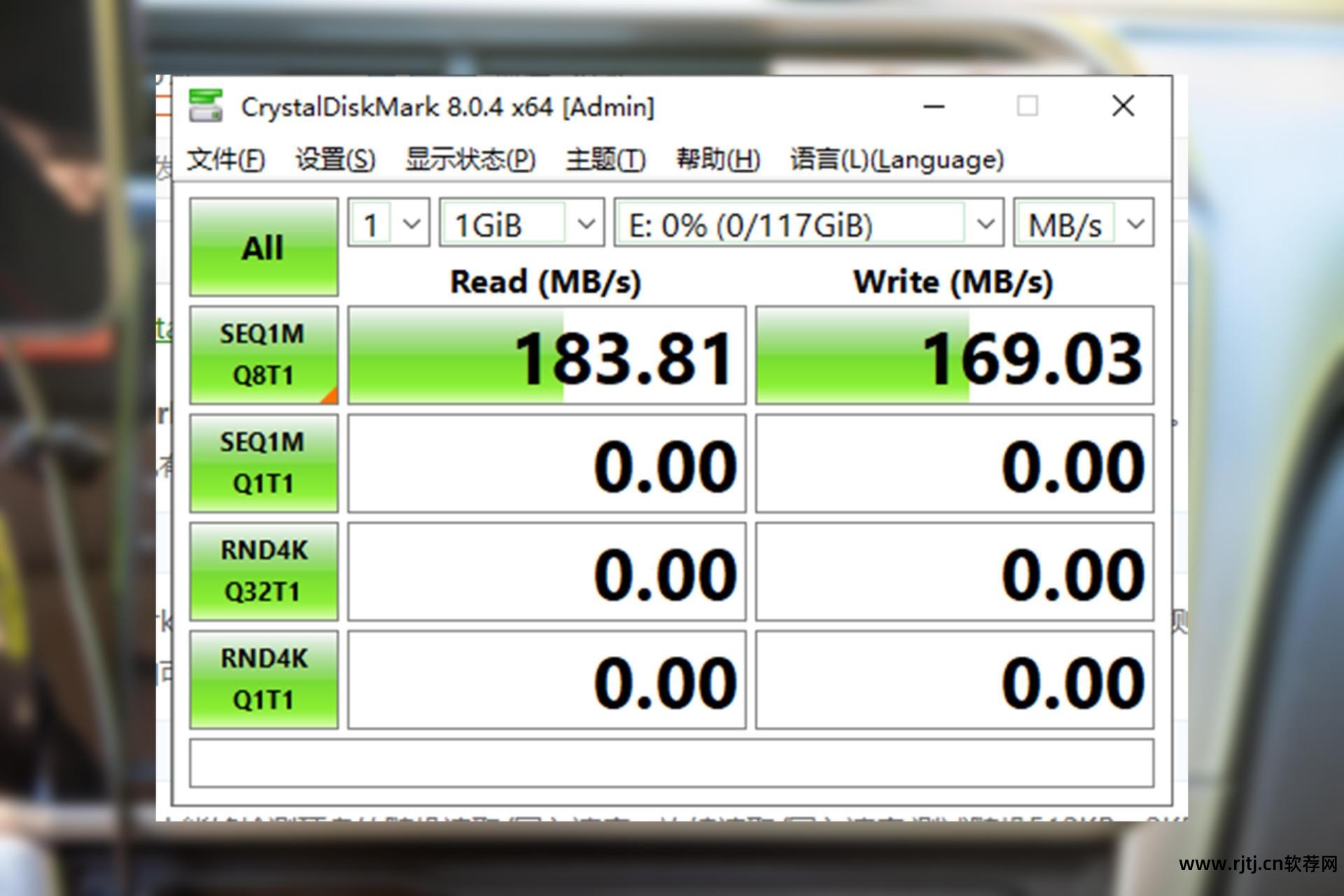Expand the test count dropdown showing 1
Viewport: 1344px width, 896px height.
[x=388, y=223]
